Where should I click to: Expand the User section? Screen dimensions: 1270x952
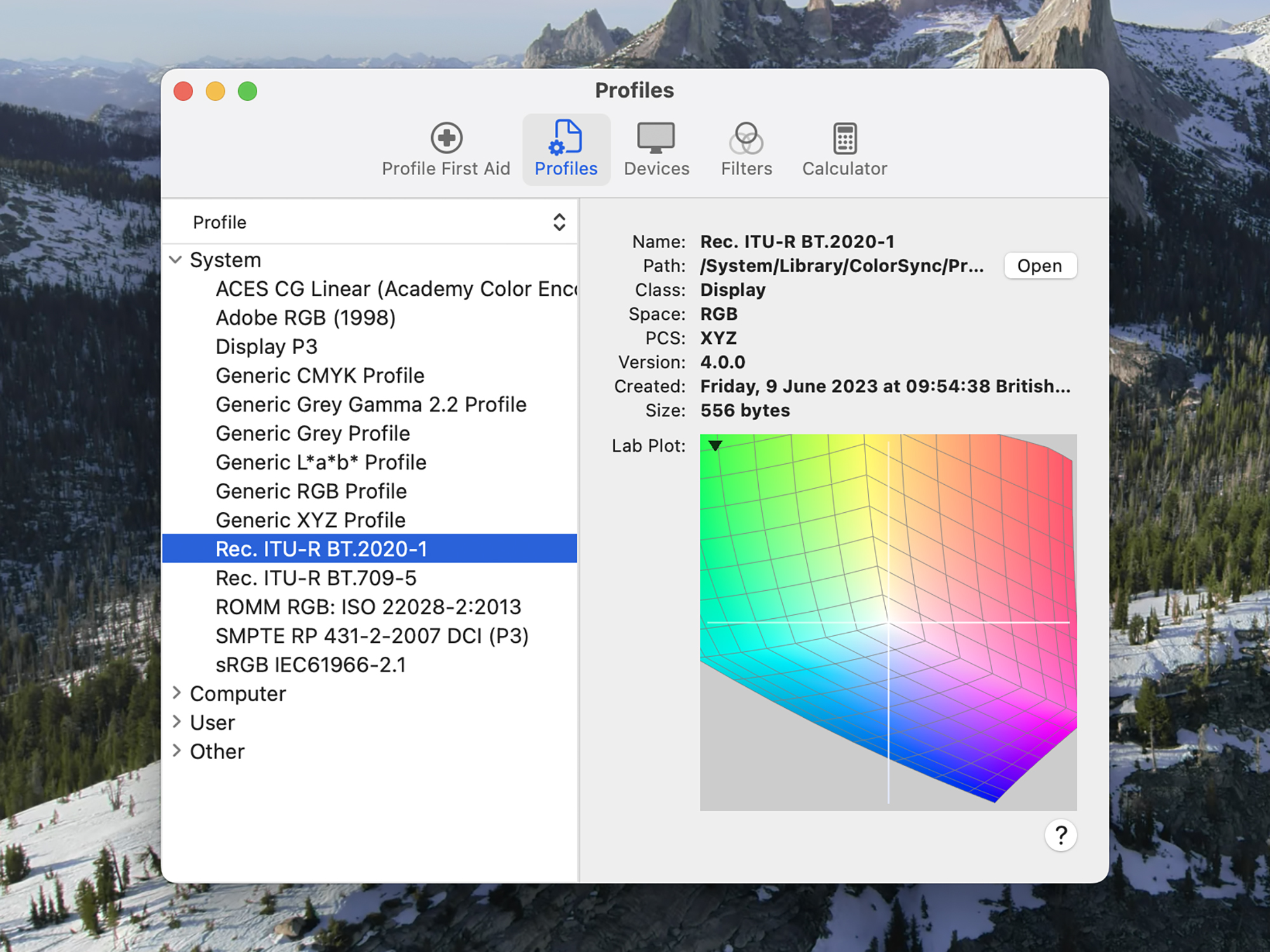177,722
